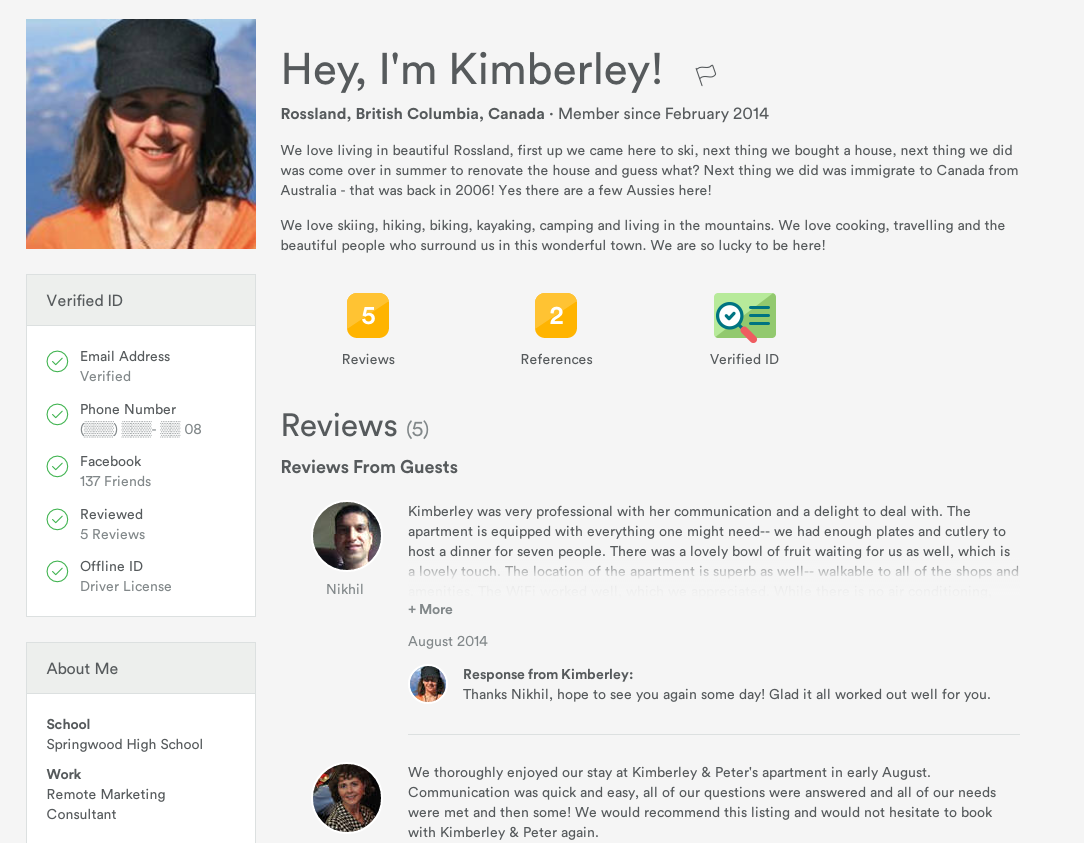The height and width of the screenshot is (843, 1084).
Task: Click the Verified ID magnifier badge icon
Action: [x=744, y=317]
